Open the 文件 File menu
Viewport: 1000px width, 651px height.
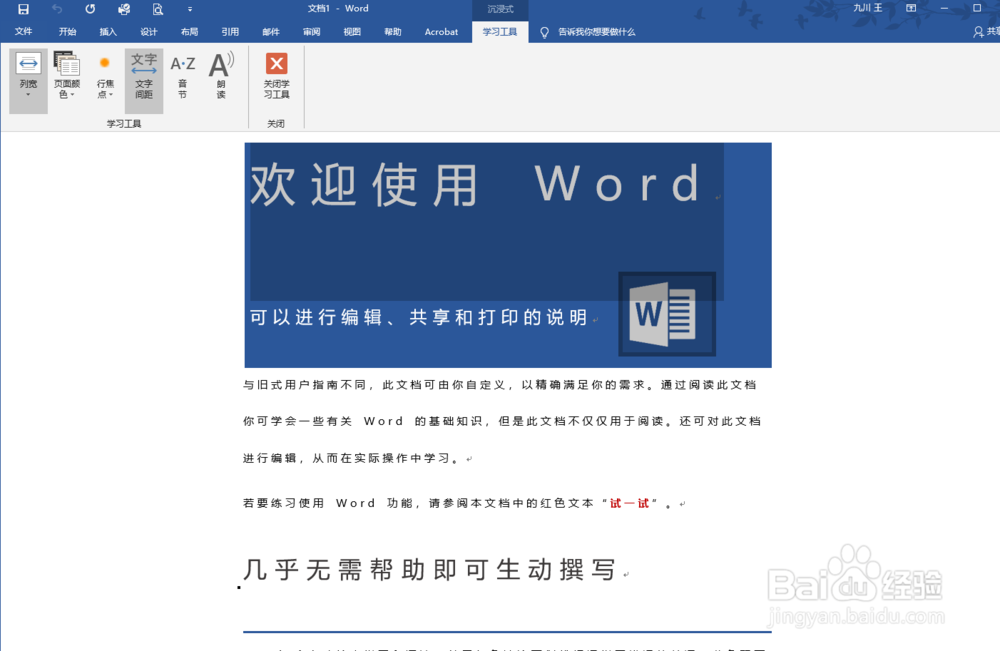(24, 31)
